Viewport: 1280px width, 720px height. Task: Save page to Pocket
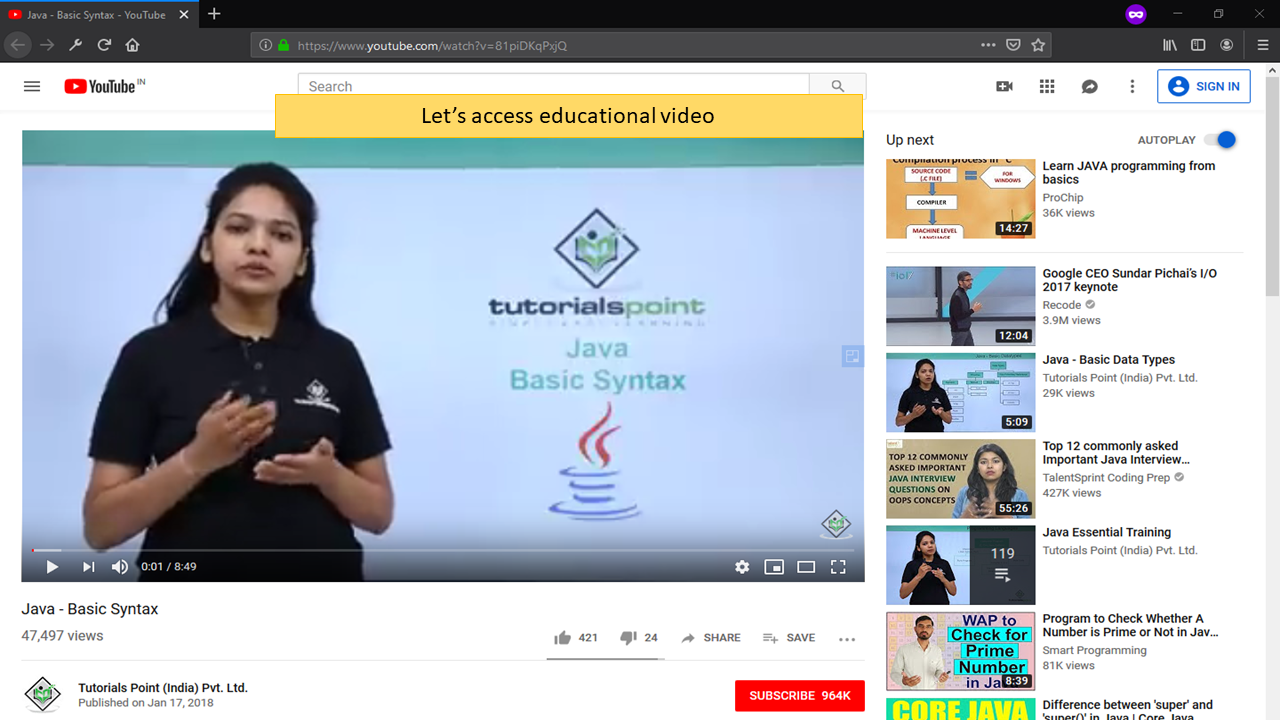click(1013, 45)
